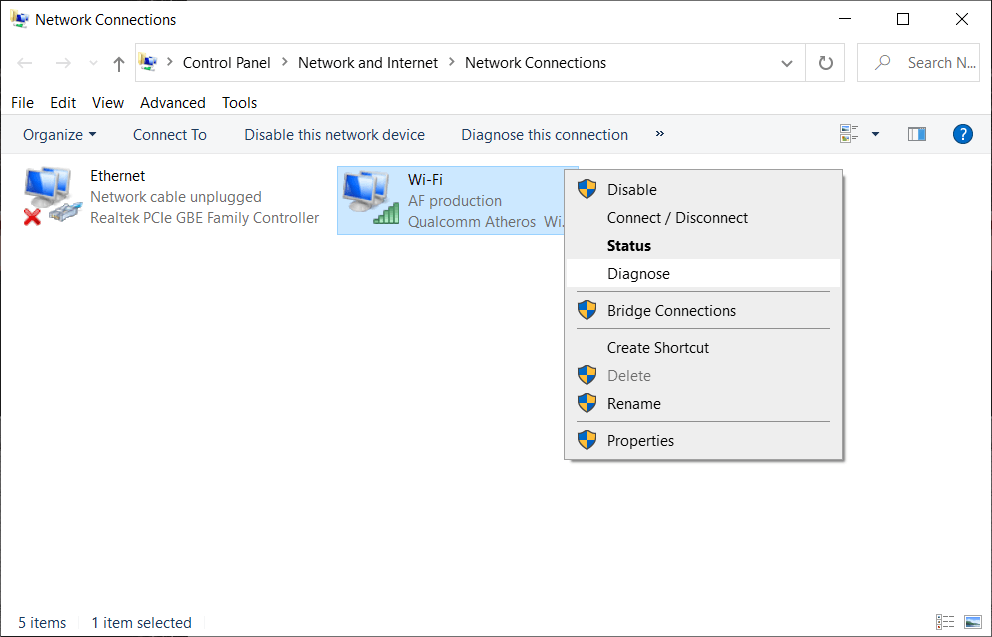Navigate up one folder level
992x637 pixels.
tap(117, 62)
